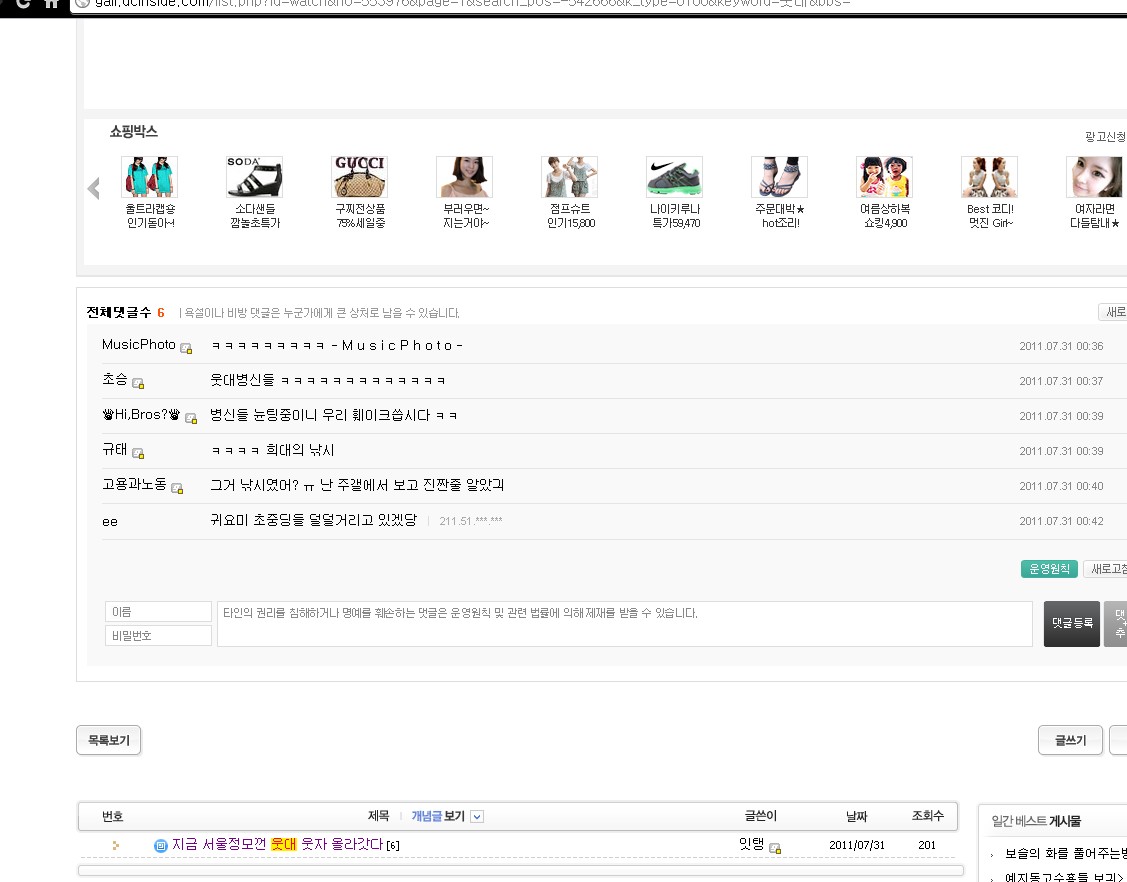The width and height of the screenshot is (1127, 882).
Task: Click the 새로 button at top right of comments
Action: (1113, 312)
